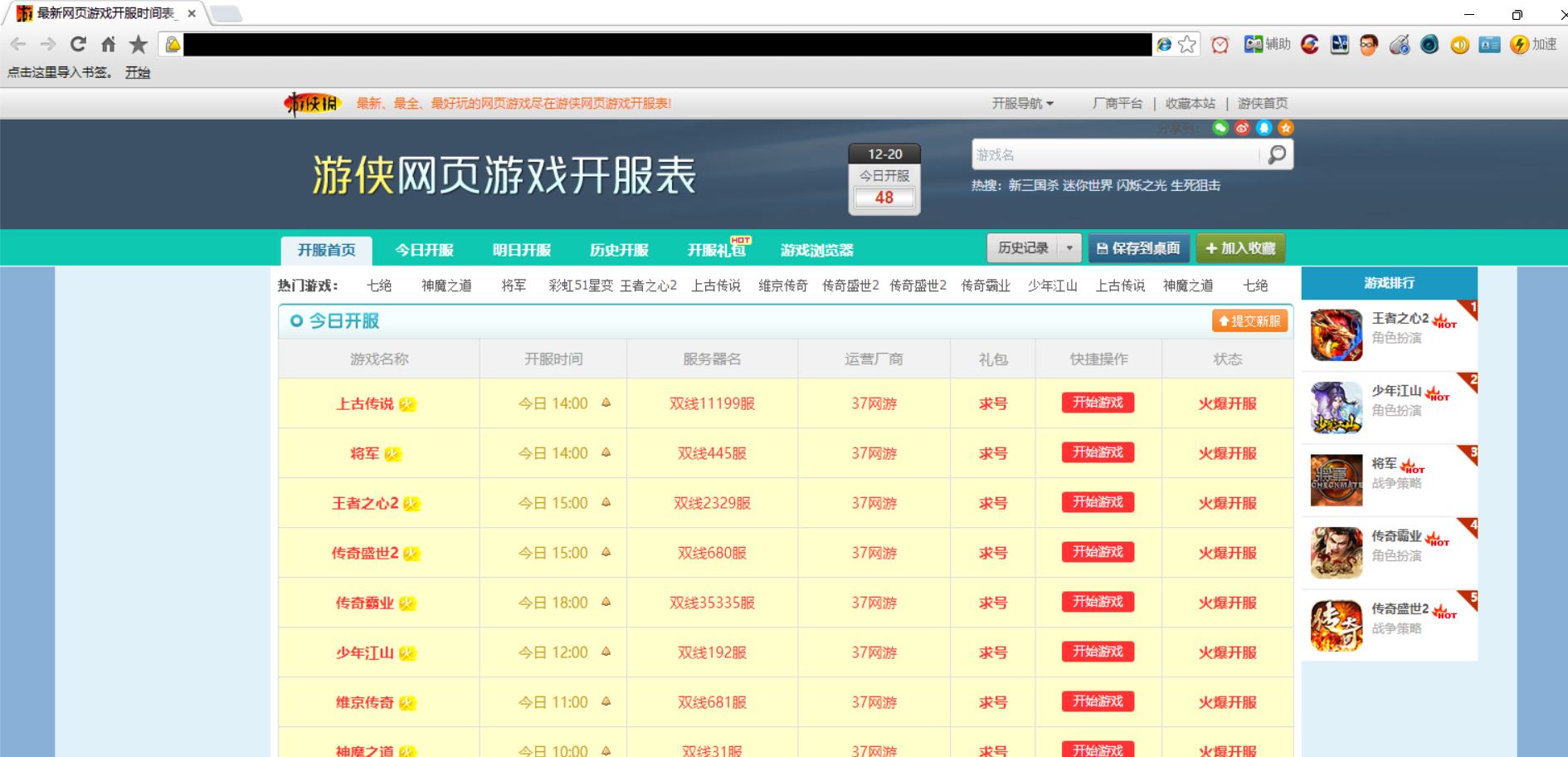Go to the browser home page icon
Image resolution: width=1568 pixels, height=757 pixels.
tap(108, 44)
